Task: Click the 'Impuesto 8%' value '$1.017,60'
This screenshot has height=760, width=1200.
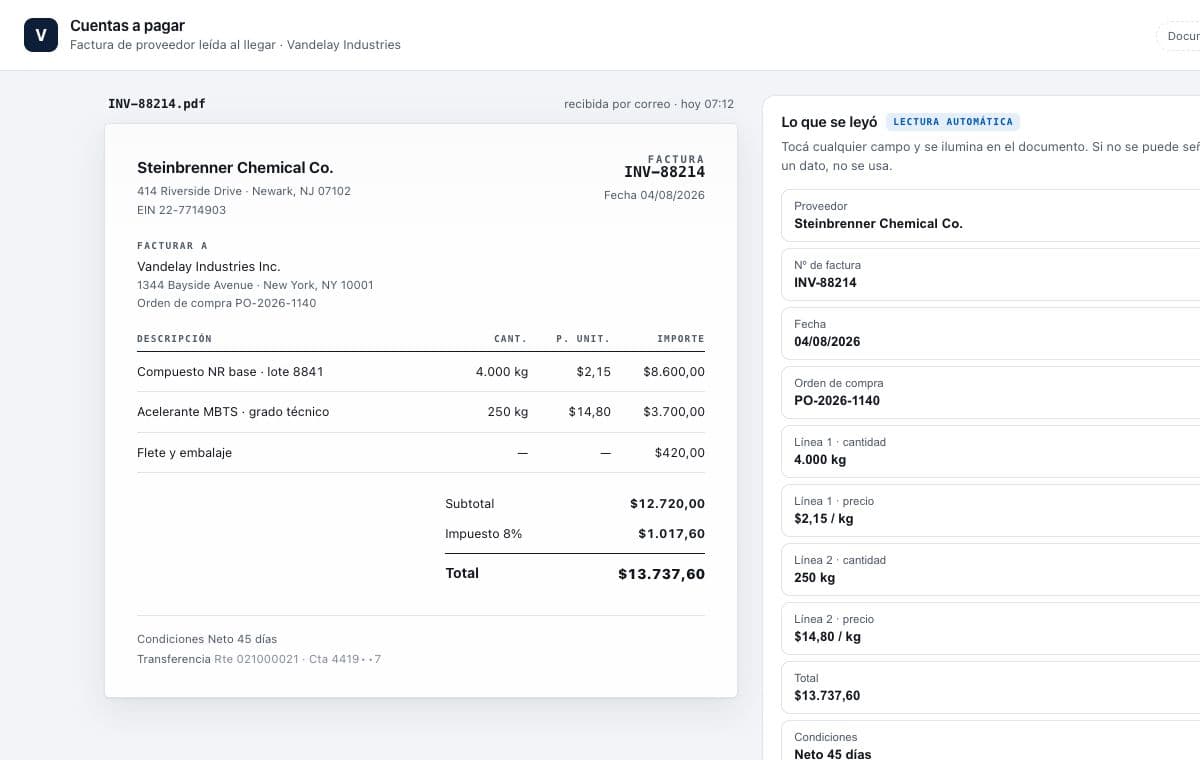Action: 671,534
